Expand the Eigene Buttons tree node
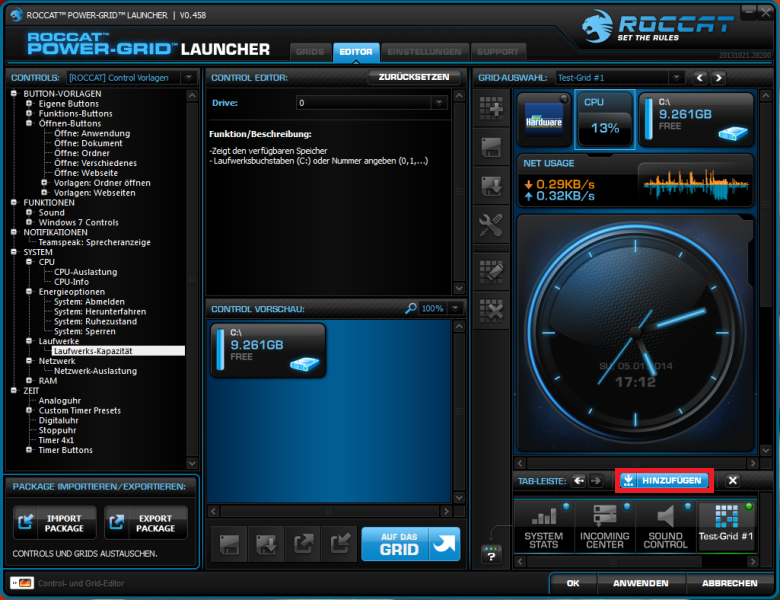780x600 pixels. coord(29,103)
